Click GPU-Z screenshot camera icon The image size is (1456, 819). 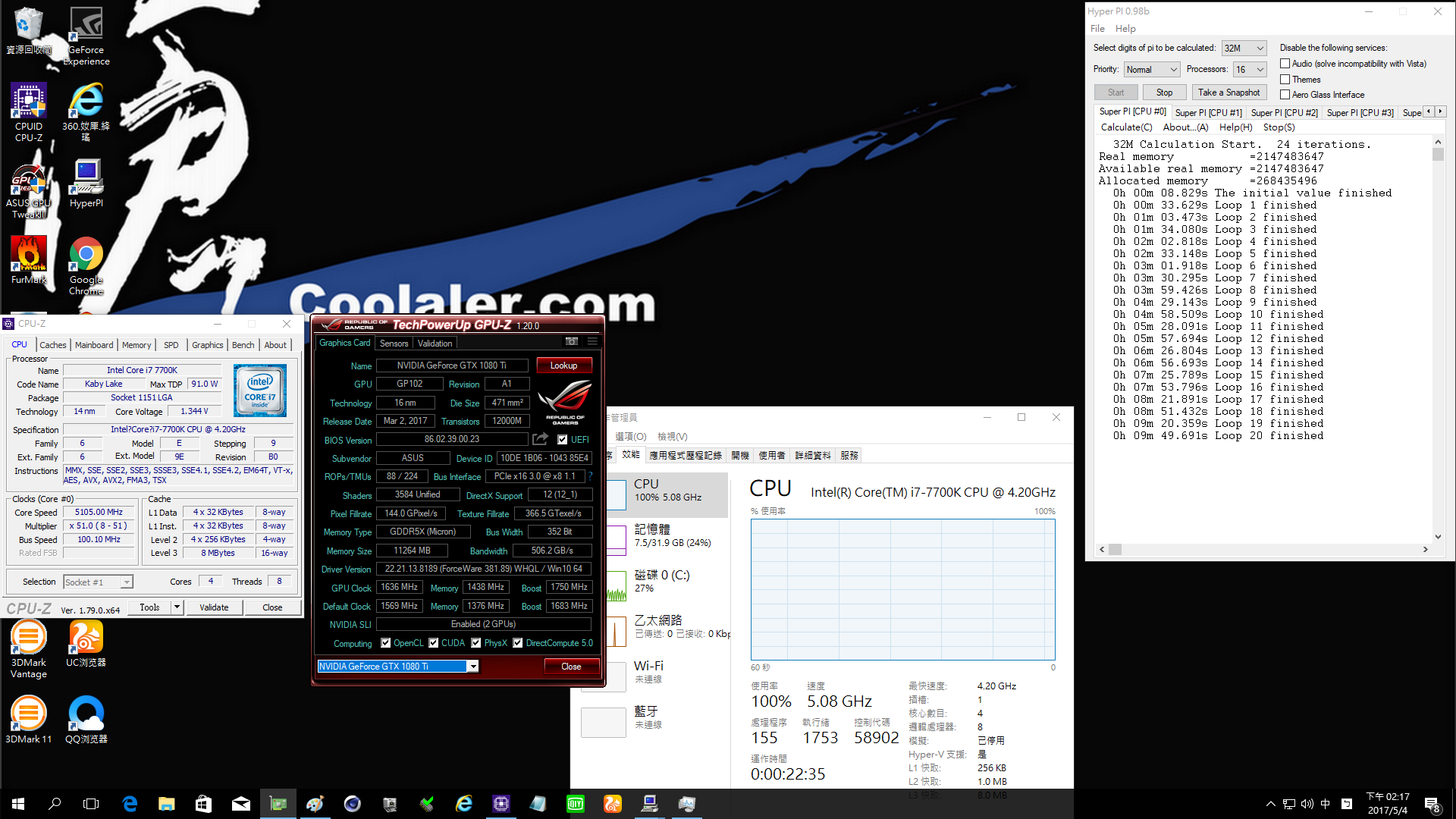click(x=572, y=342)
